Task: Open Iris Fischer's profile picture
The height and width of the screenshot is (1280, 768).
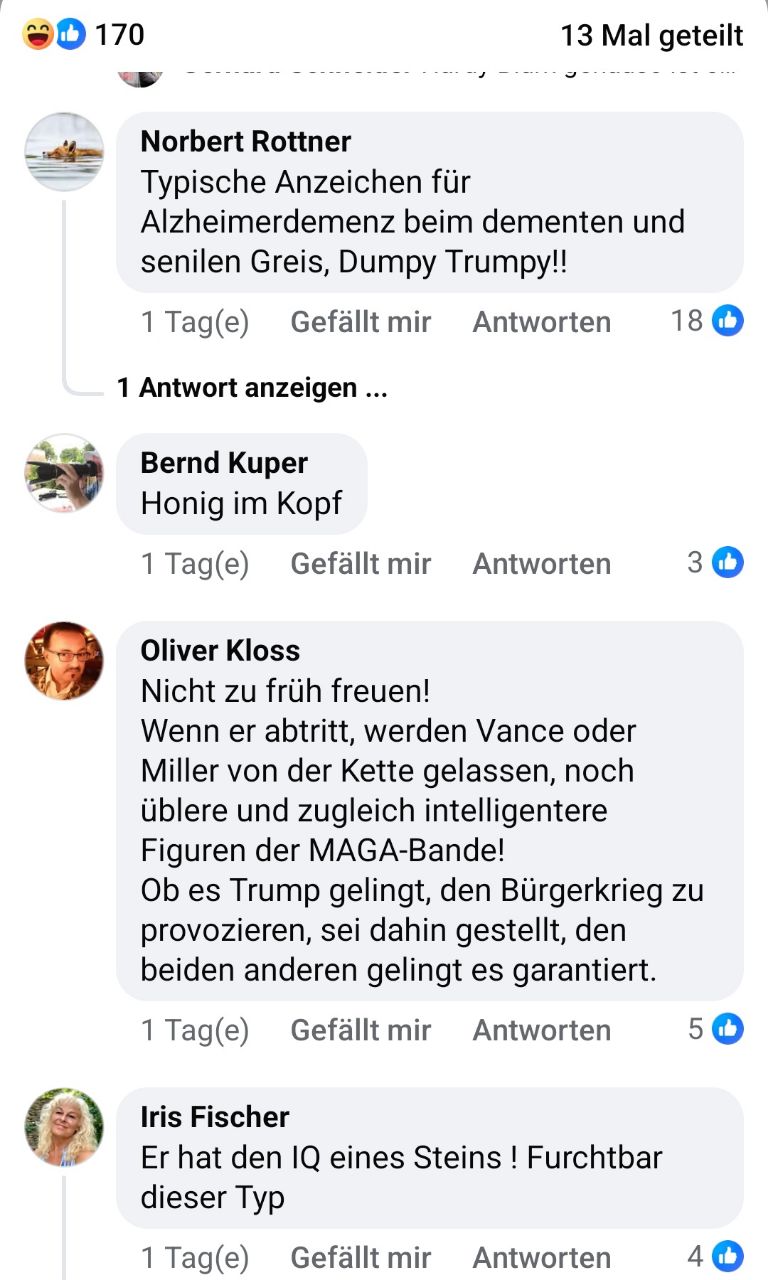Action: point(64,1127)
